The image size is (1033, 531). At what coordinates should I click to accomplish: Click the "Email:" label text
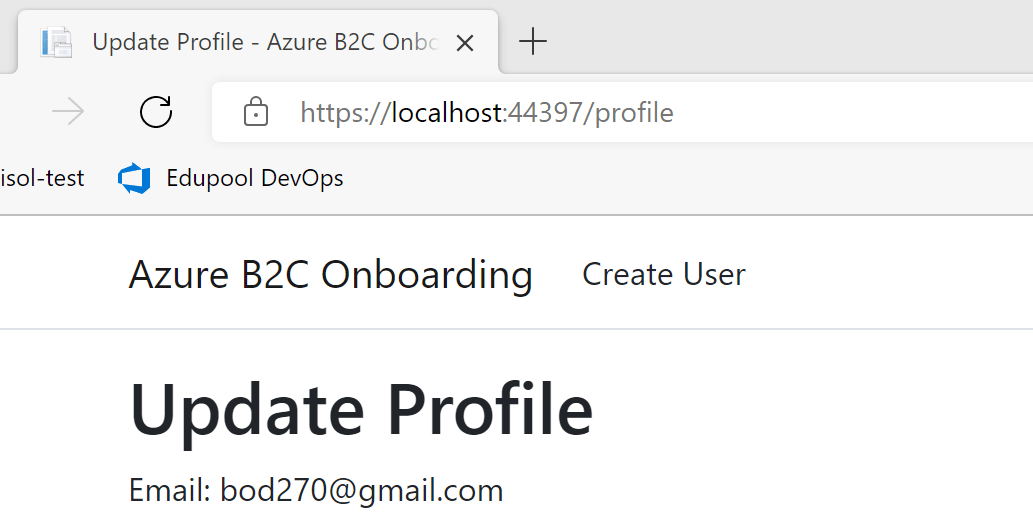point(170,491)
